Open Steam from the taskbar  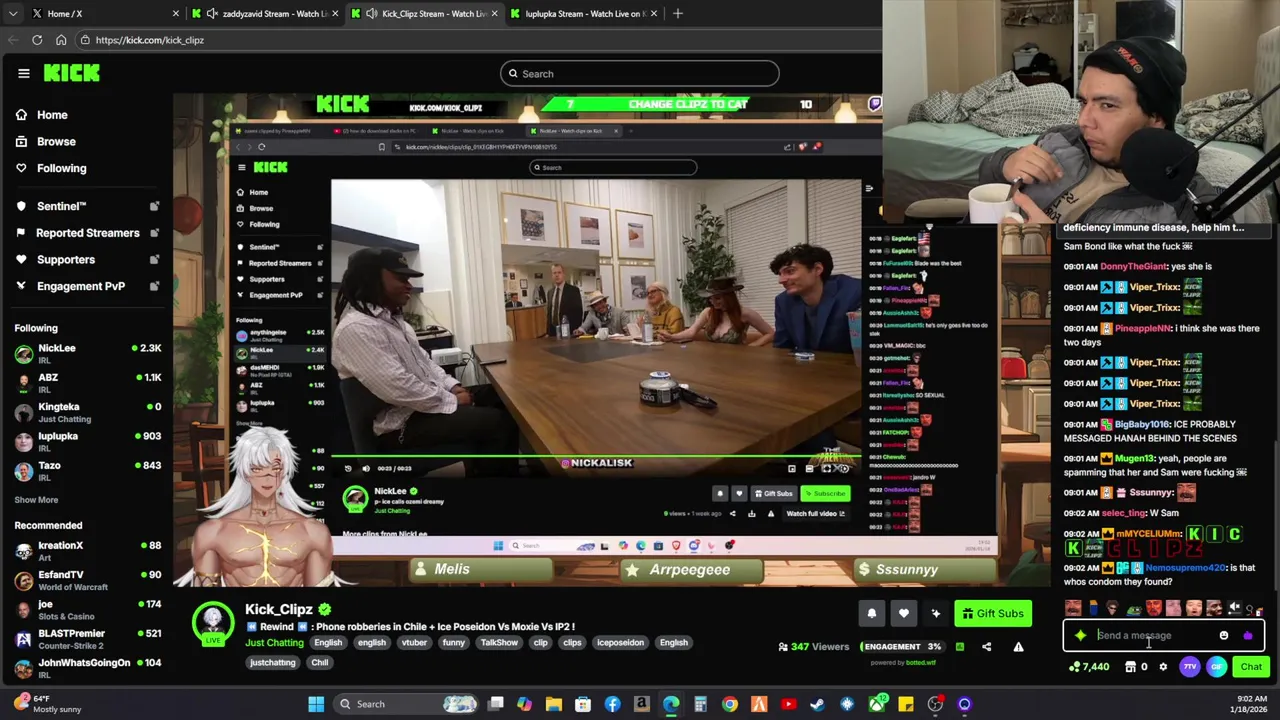point(817,704)
